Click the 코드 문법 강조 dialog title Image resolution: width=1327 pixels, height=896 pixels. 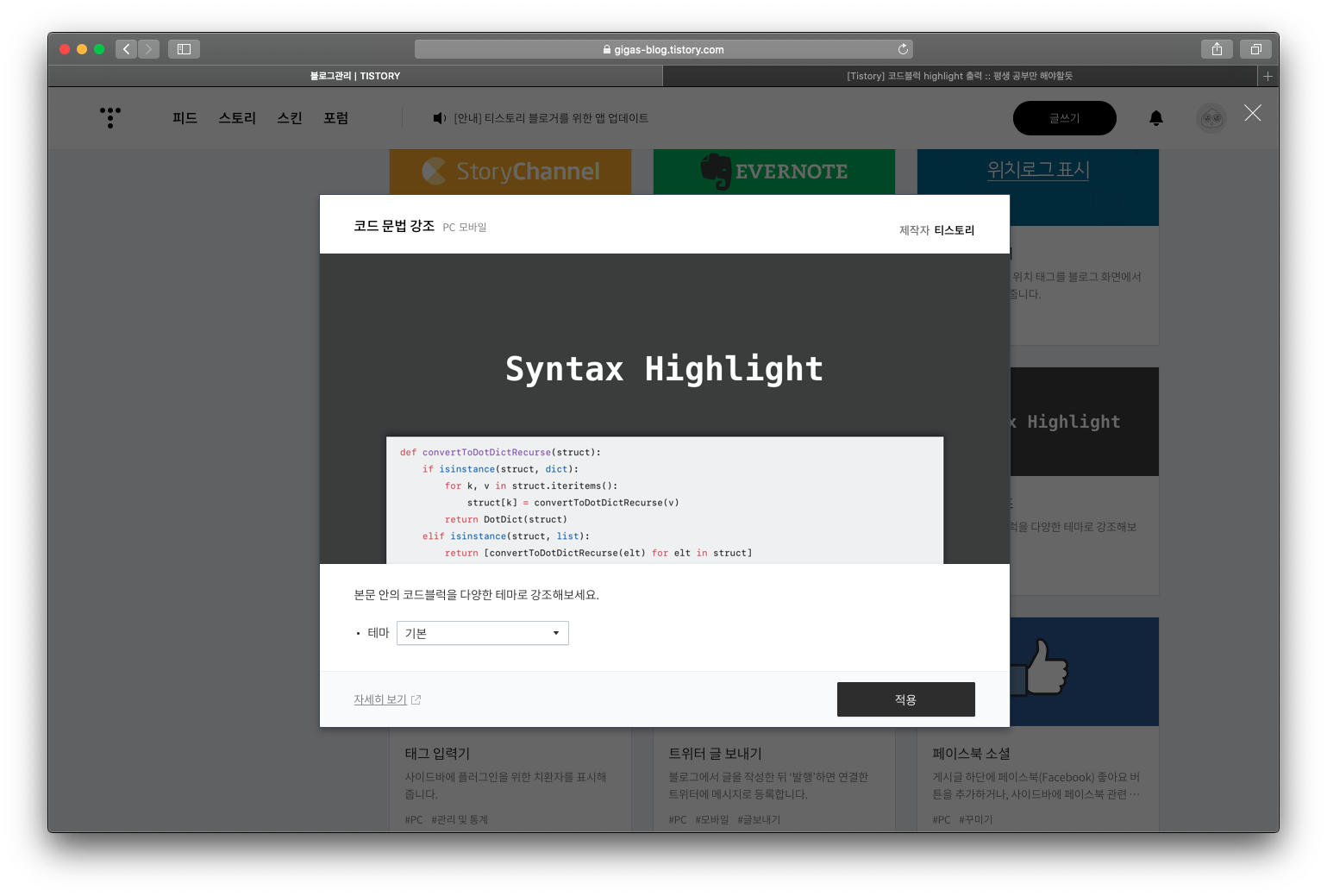[x=394, y=226]
